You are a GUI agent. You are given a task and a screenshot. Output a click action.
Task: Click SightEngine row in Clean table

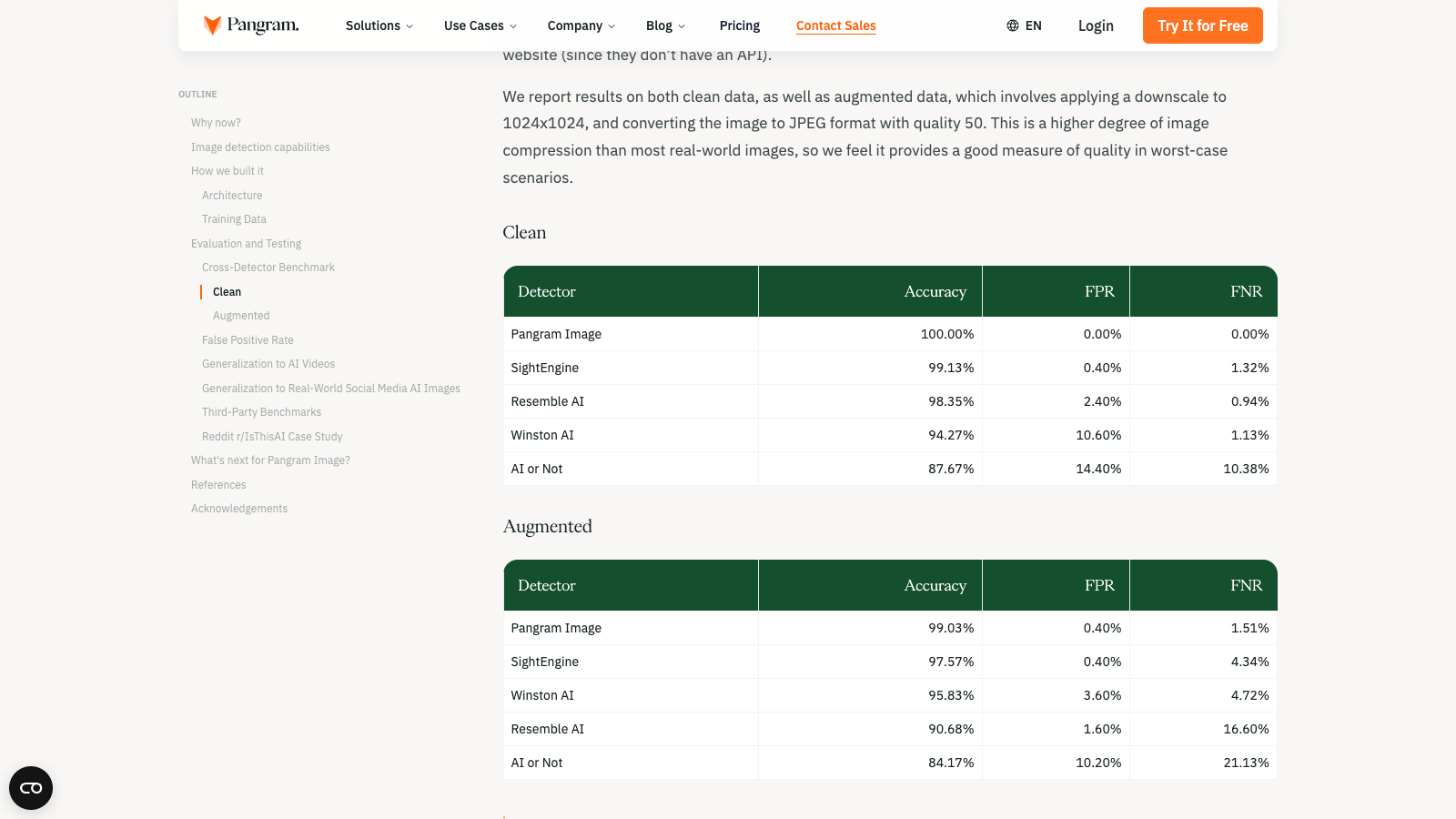coord(890,368)
